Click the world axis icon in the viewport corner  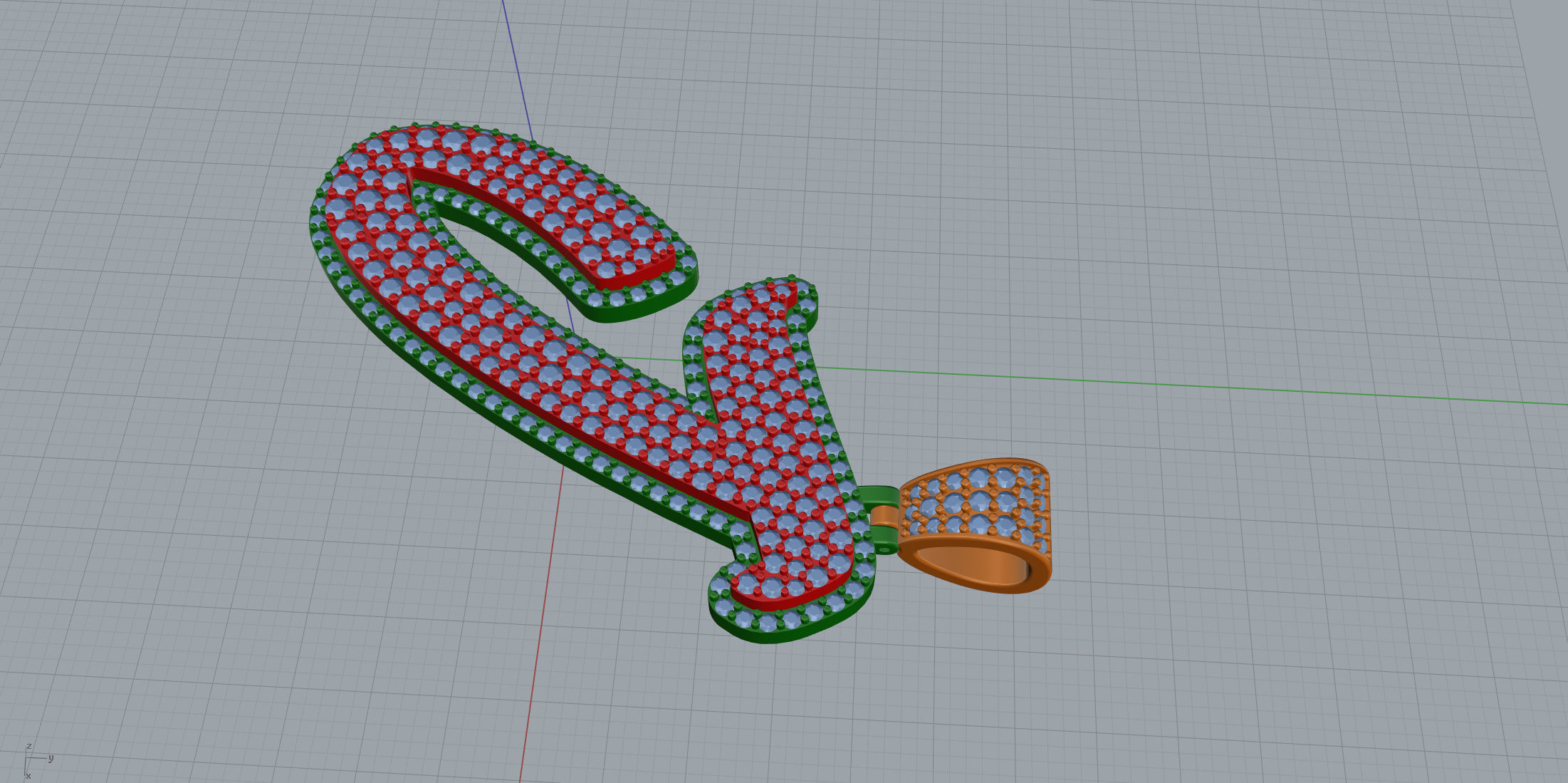tap(38, 760)
